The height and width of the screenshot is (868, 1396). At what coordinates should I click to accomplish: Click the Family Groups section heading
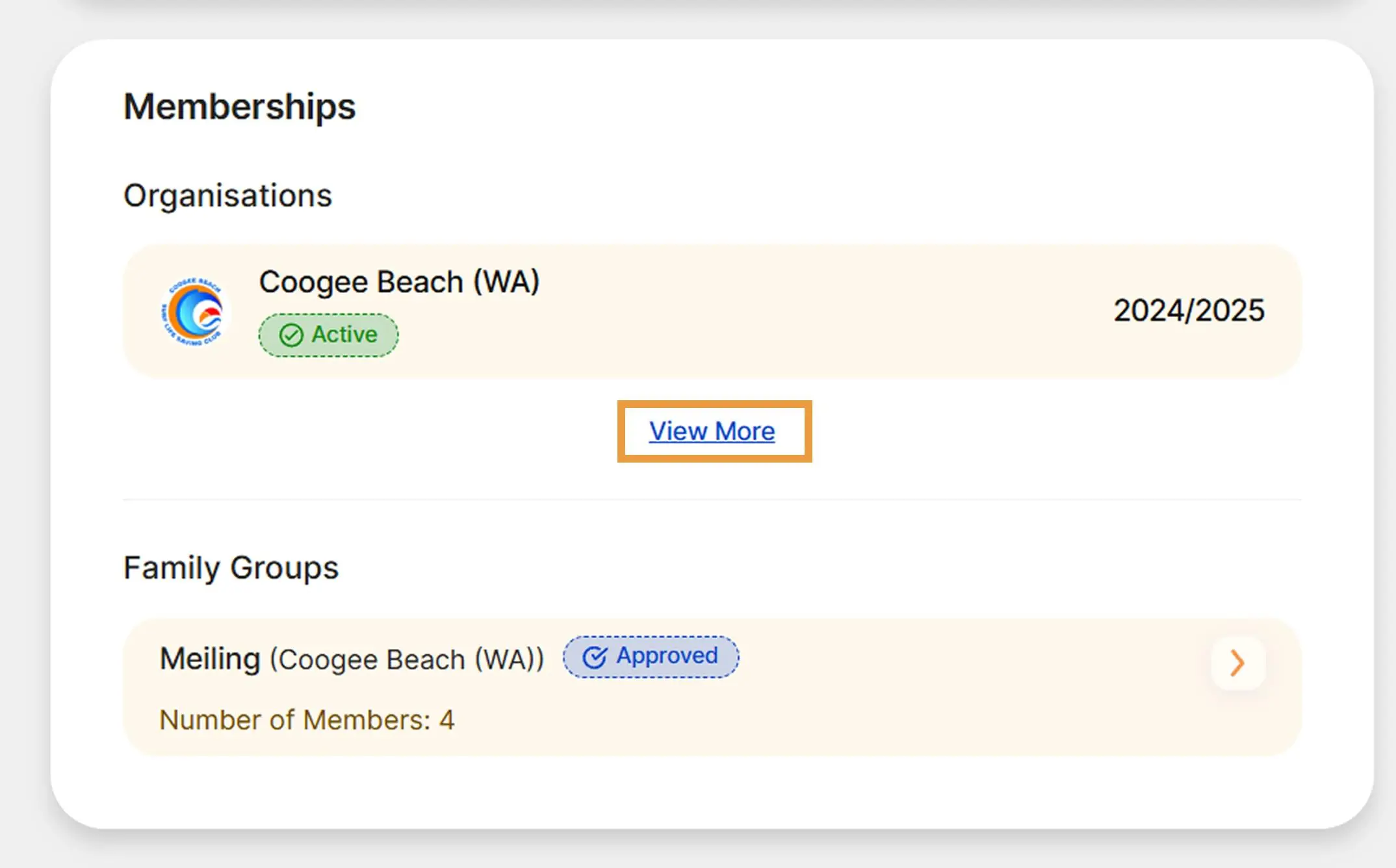[x=231, y=568]
